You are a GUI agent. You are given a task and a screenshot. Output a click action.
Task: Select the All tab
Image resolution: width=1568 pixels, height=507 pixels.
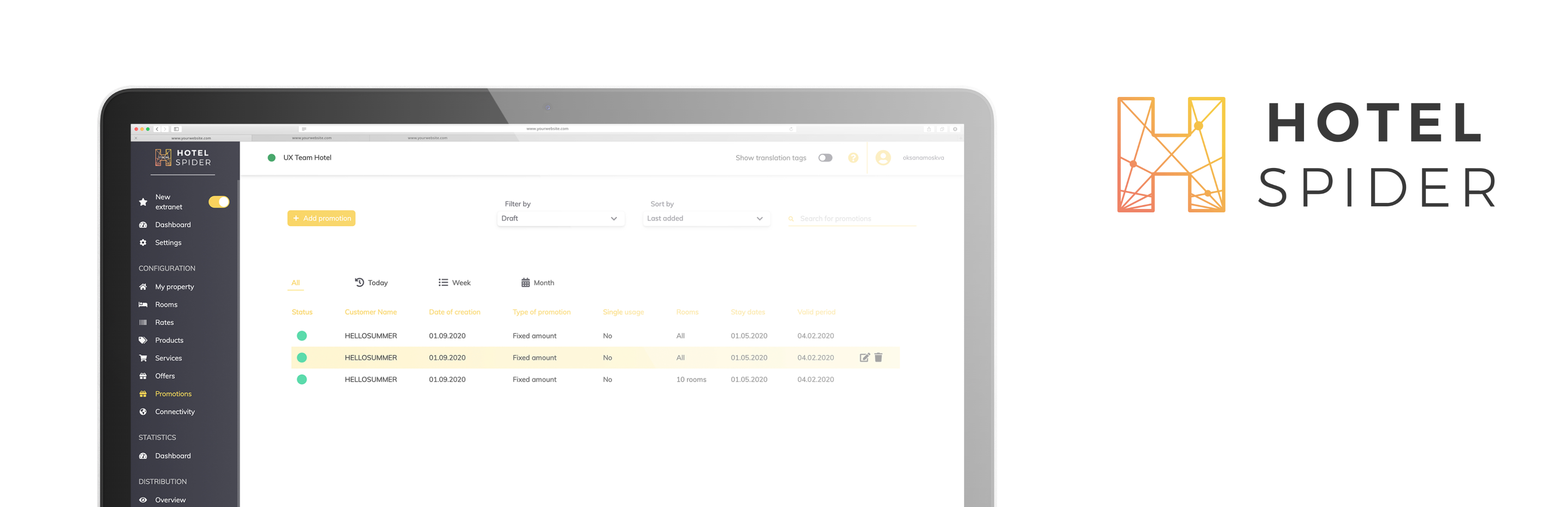coord(295,283)
